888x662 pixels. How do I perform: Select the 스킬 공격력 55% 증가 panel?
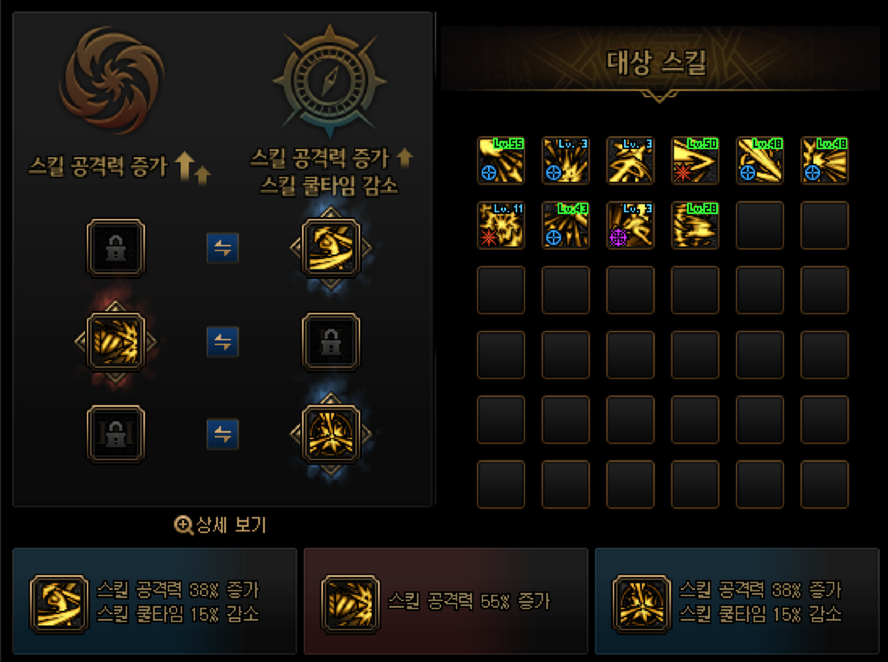446,601
